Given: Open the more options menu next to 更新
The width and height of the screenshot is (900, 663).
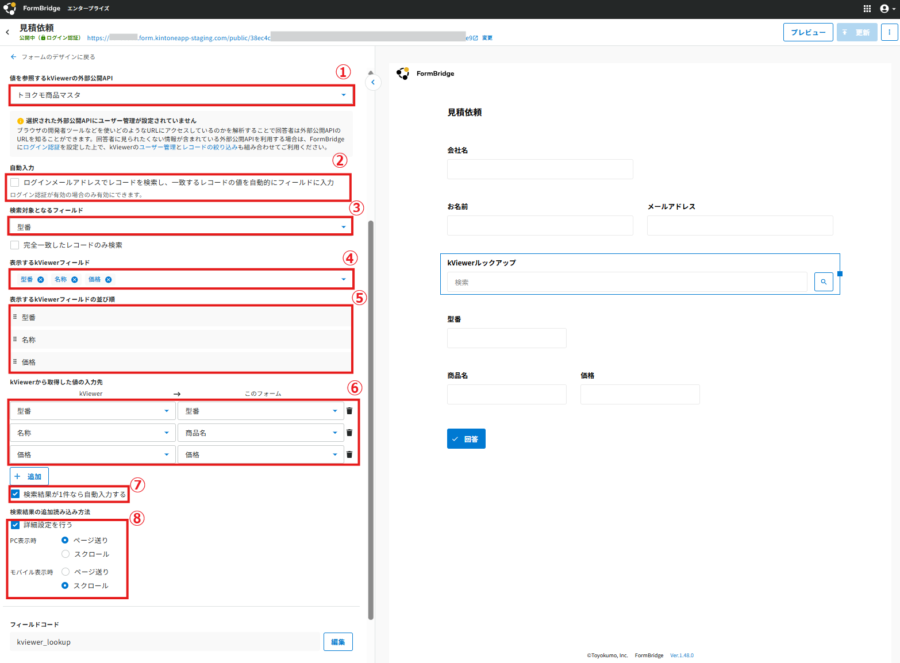Looking at the screenshot, I should click(x=889, y=32).
